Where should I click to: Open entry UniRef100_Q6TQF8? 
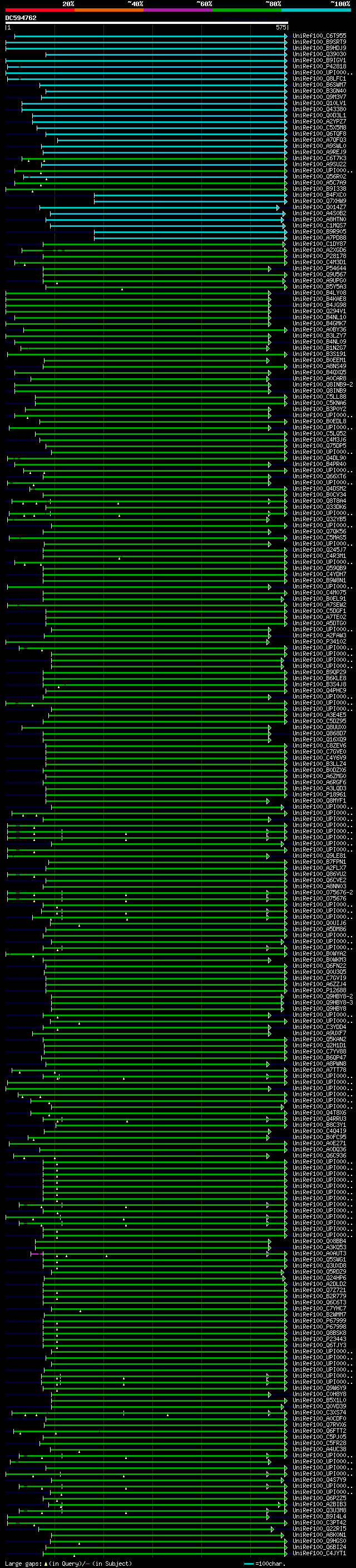(x=319, y=134)
